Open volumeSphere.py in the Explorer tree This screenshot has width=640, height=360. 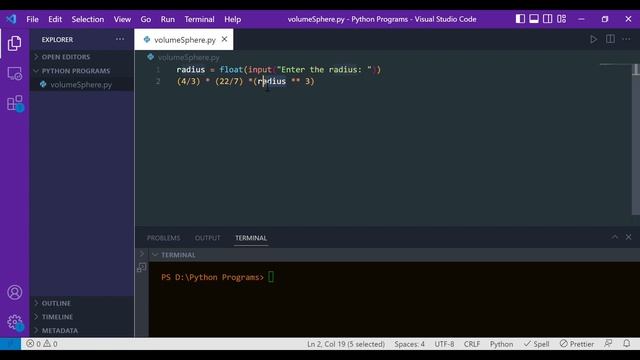(81, 85)
